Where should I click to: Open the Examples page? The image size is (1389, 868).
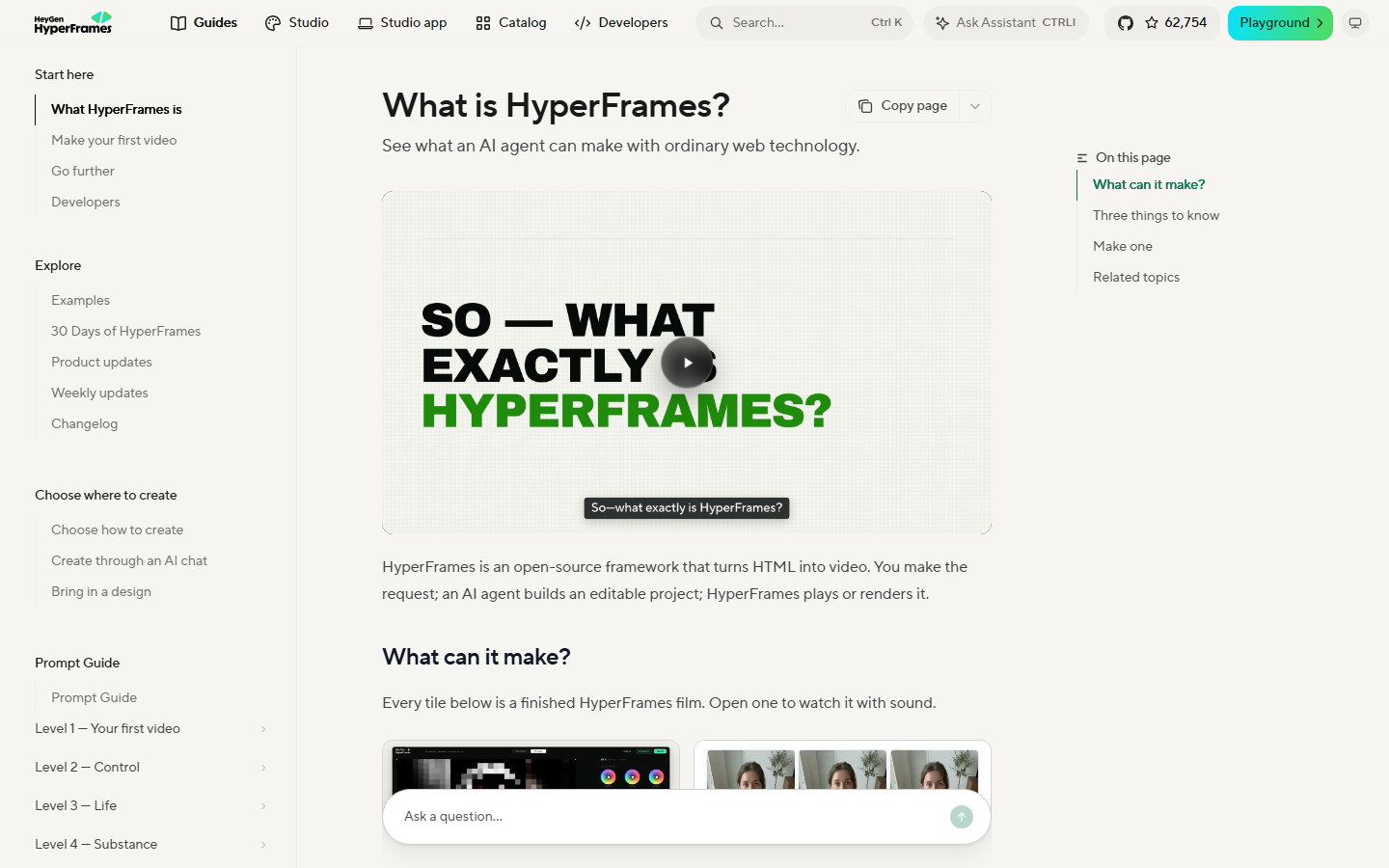pyautogui.click(x=80, y=301)
